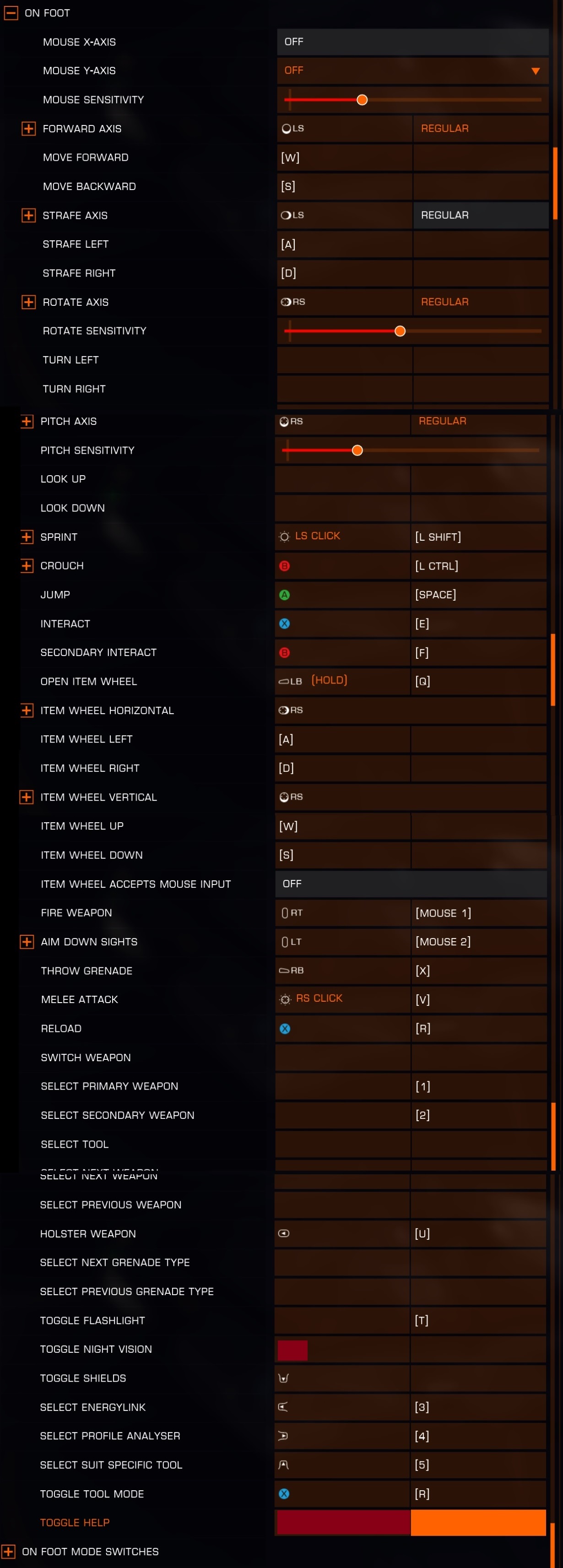The width and height of the screenshot is (563, 1568).
Task: Click the RT trigger binding for Fire Weapon
Action: [x=292, y=912]
